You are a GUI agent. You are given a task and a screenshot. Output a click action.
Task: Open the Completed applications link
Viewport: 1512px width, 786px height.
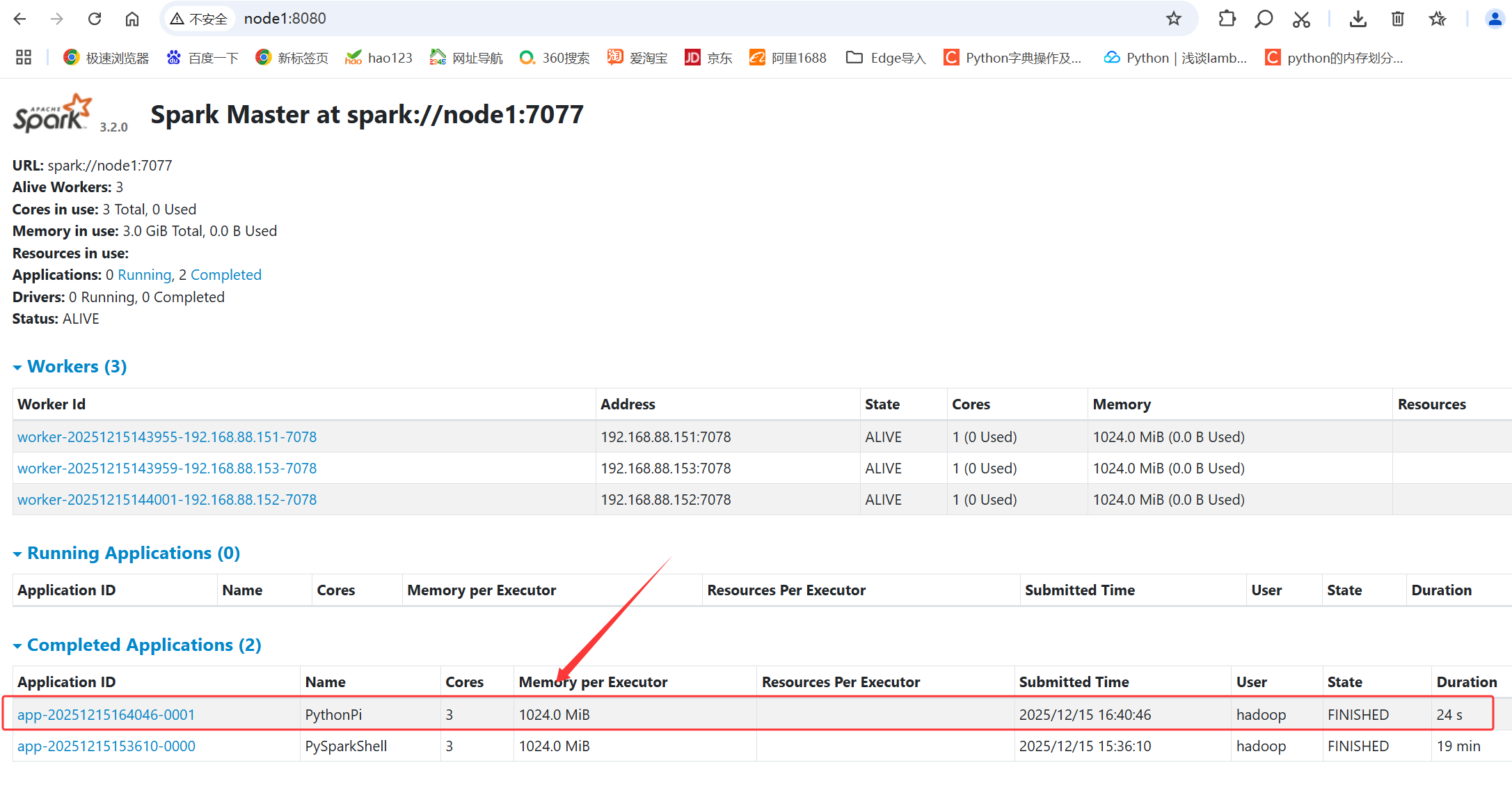225,275
